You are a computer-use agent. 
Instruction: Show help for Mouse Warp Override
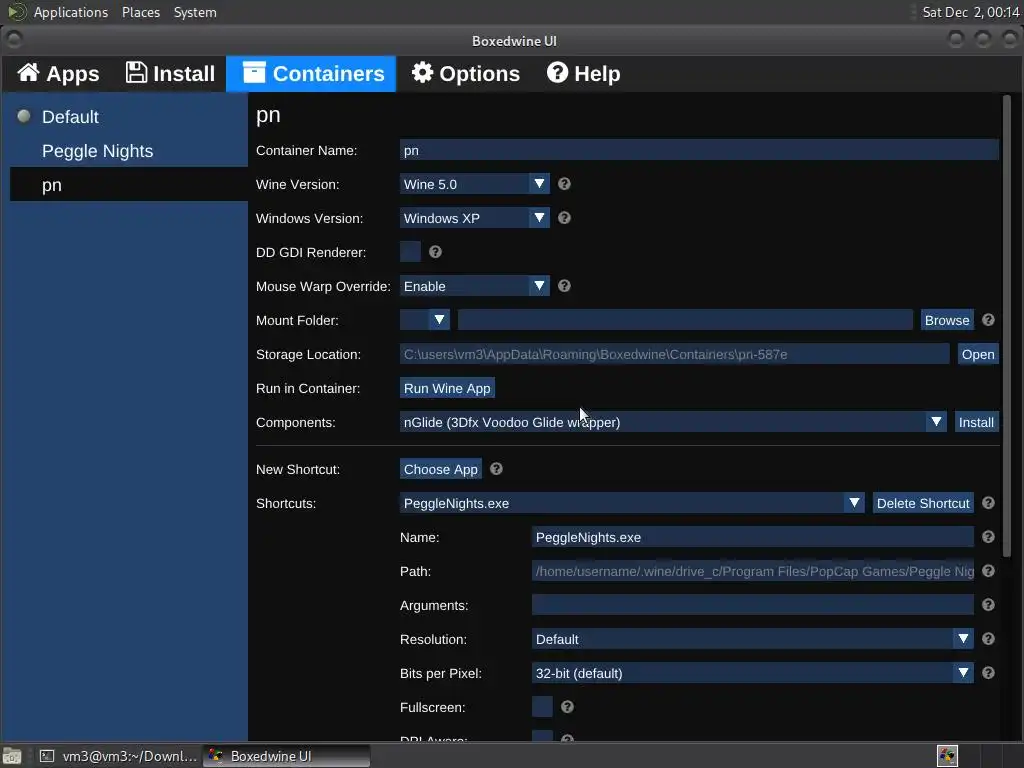pyautogui.click(x=564, y=286)
